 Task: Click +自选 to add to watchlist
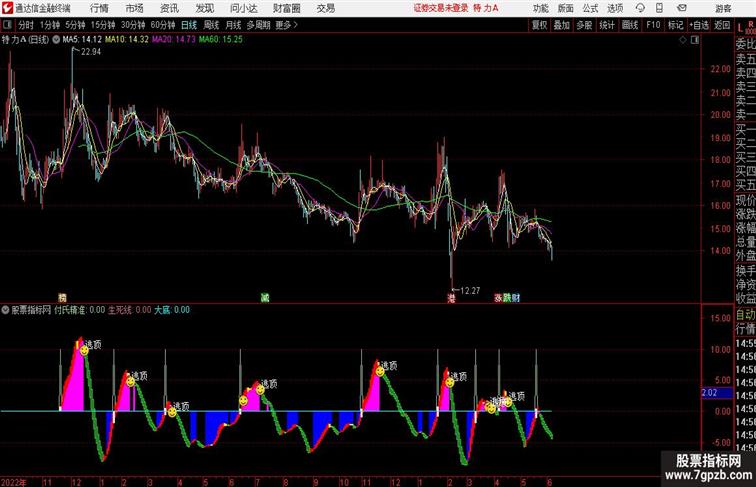699,25
